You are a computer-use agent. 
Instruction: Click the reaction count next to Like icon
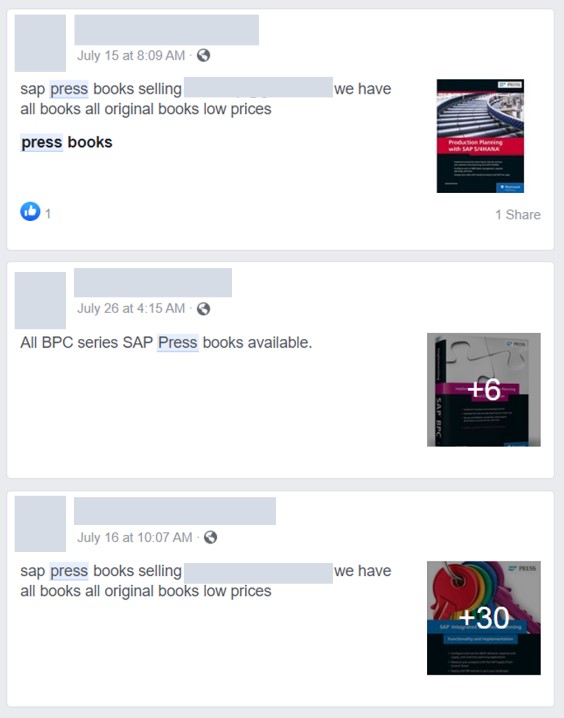(x=48, y=213)
